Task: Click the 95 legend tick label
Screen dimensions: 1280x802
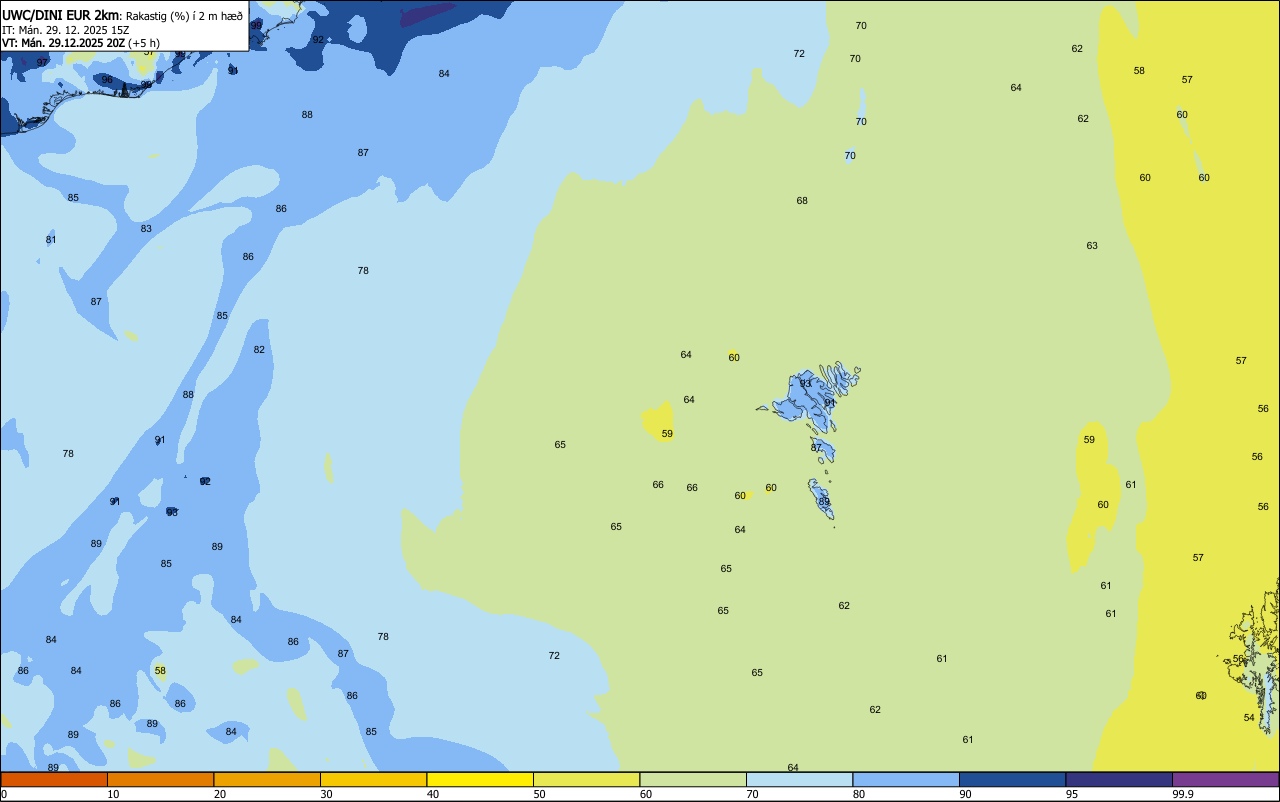Action: pos(1072,794)
